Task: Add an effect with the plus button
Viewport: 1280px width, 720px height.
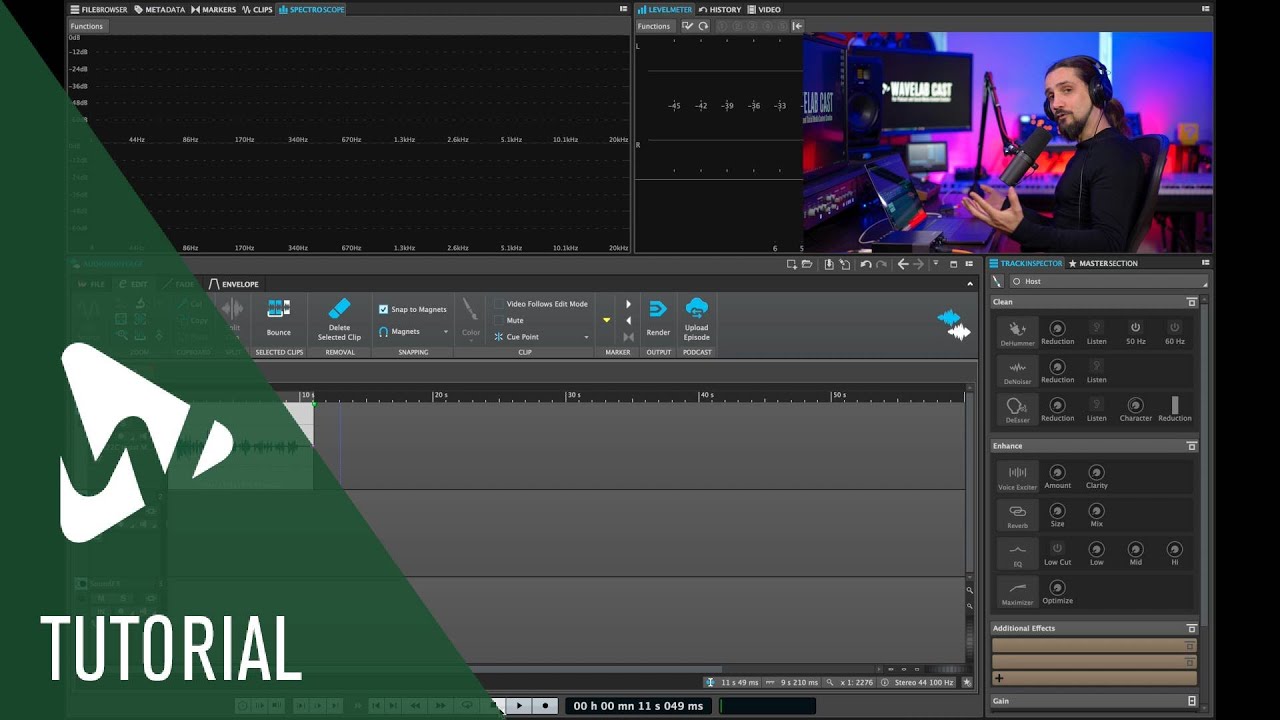Action: click(x=998, y=678)
